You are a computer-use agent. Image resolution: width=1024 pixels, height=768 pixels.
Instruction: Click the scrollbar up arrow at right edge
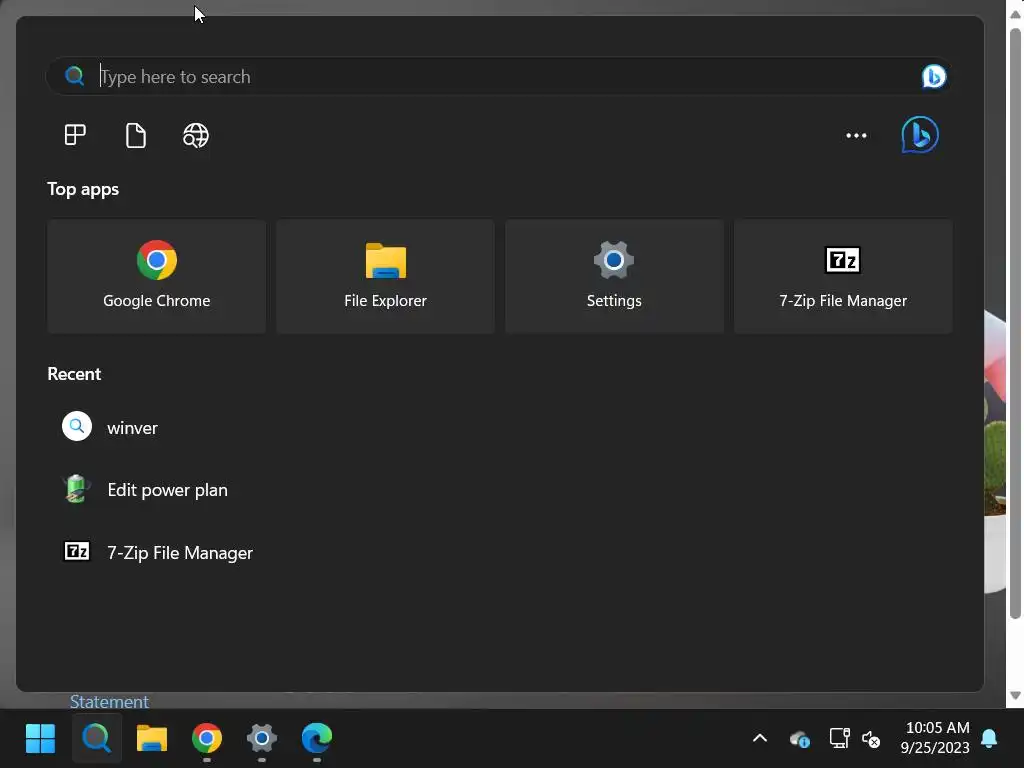click(1015, 14)
